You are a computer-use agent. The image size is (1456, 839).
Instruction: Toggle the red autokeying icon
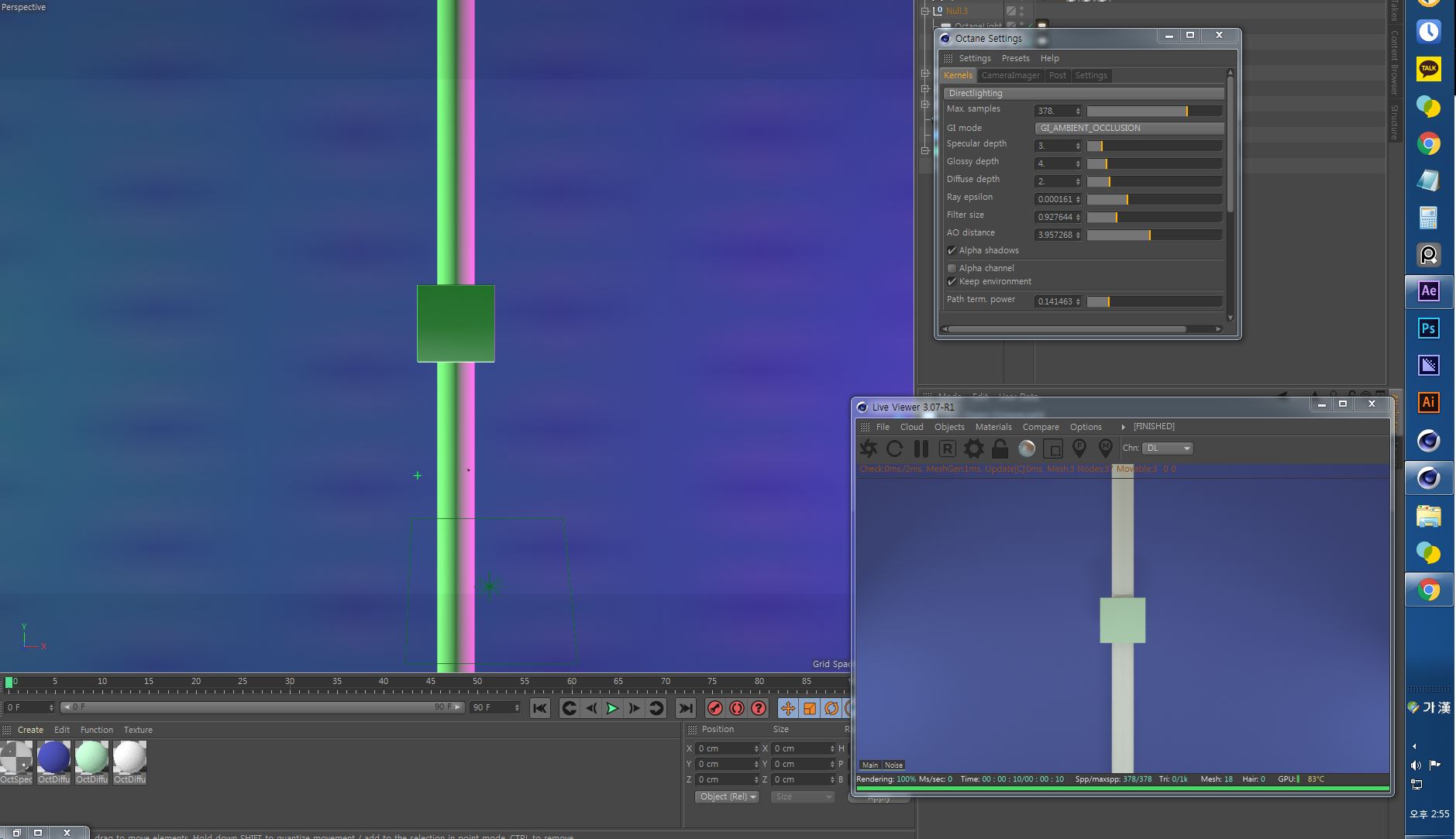[x=737, y=708]
